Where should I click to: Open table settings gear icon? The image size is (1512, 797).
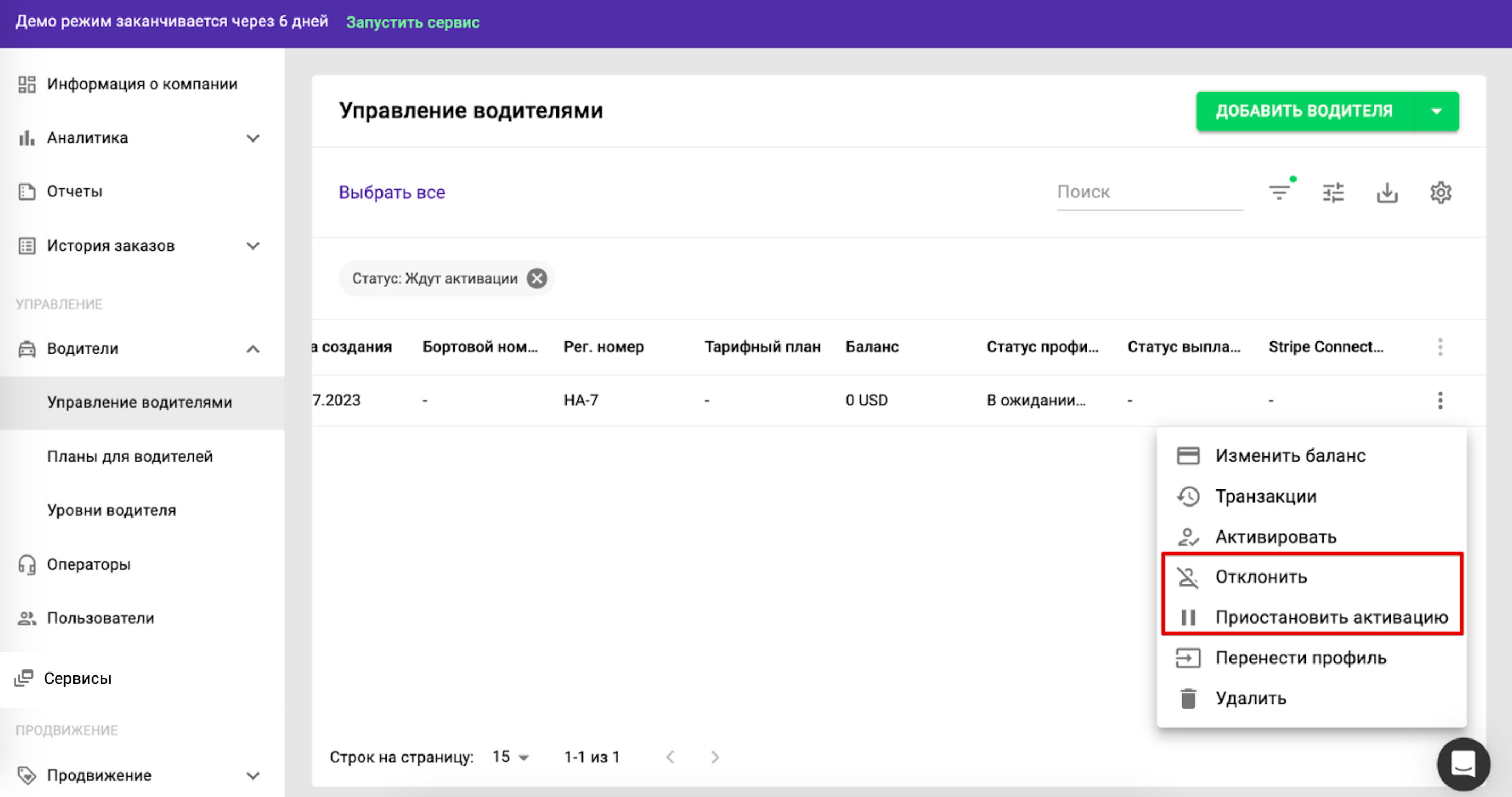tap(1440, 193)
